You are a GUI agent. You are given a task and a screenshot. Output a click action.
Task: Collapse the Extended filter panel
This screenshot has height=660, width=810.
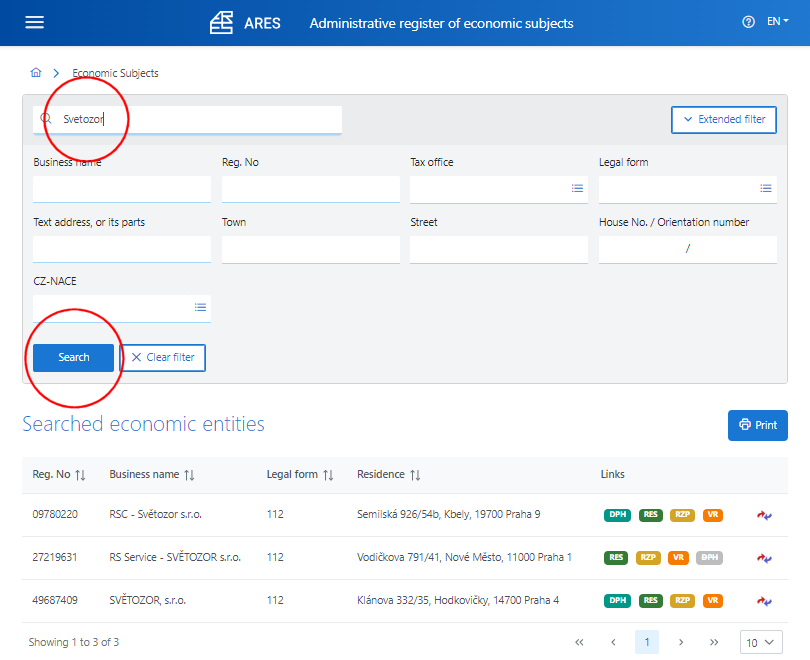[723, 119]
